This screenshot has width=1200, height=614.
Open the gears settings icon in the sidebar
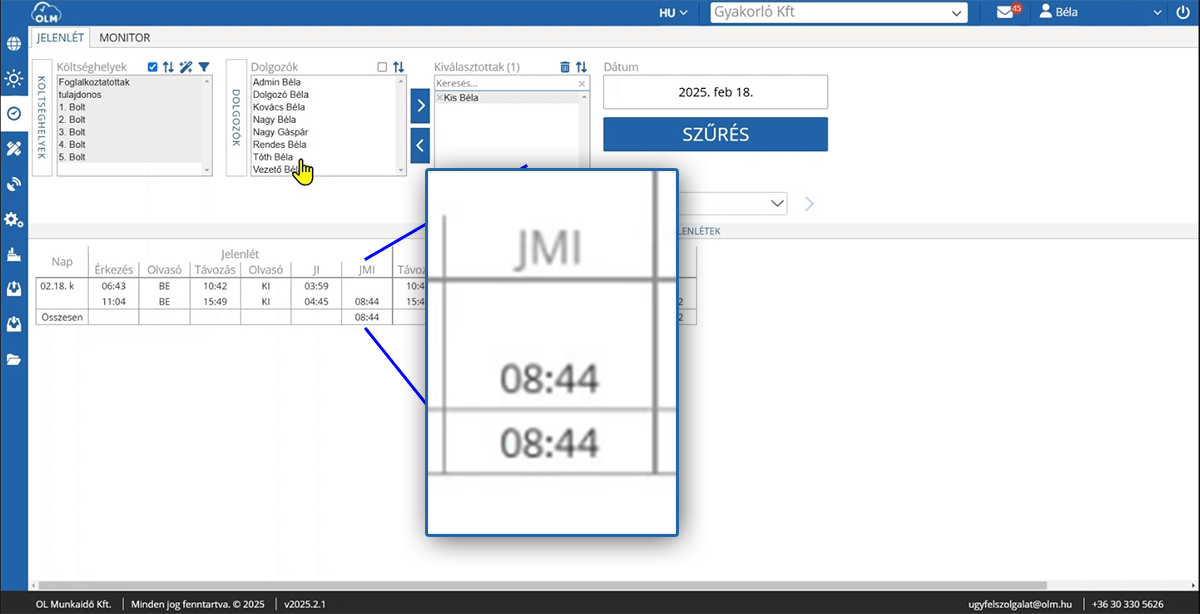(14, 219)
